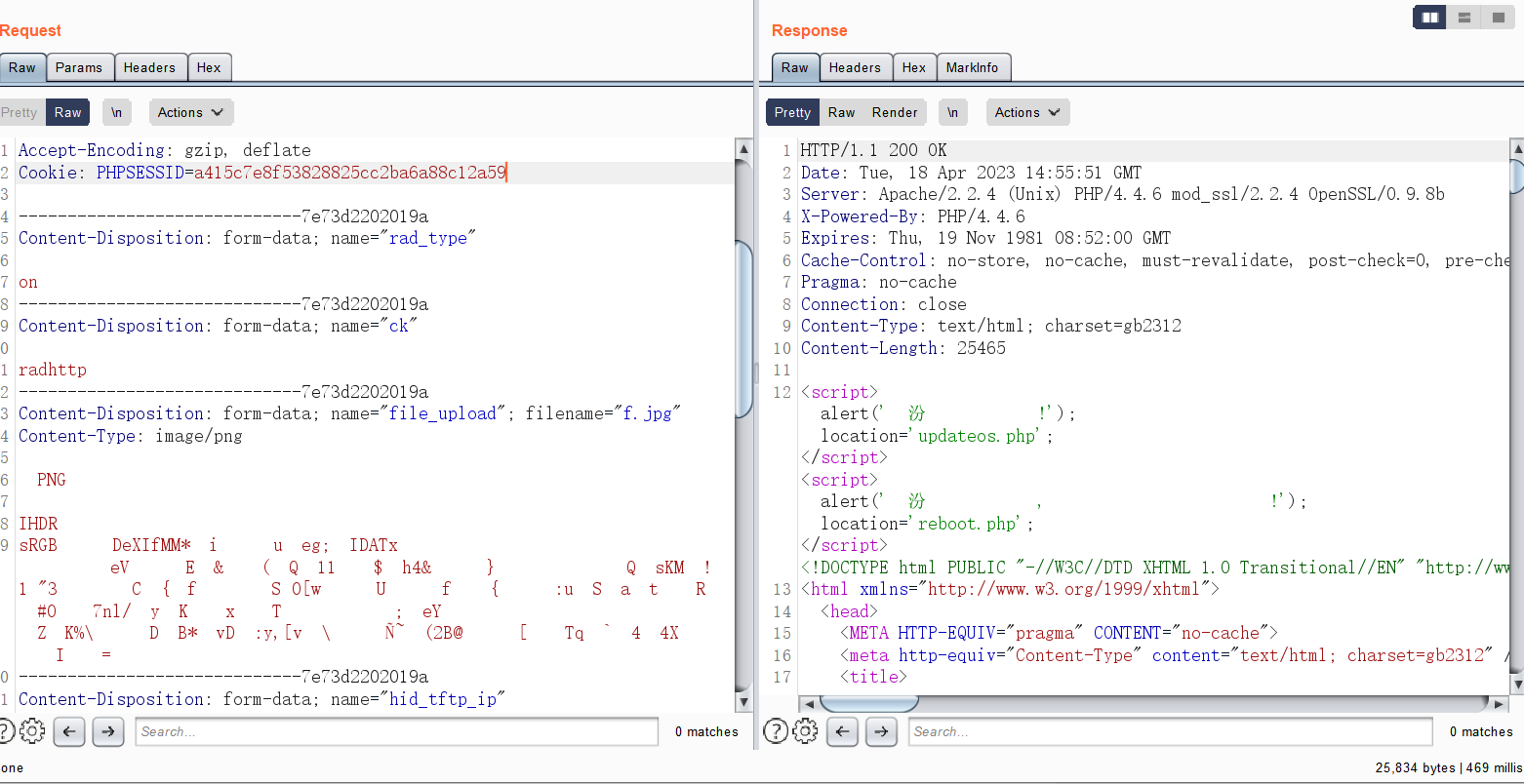
Task: Open Actions dropdown in Response panel
Action: pos(1028,112)
